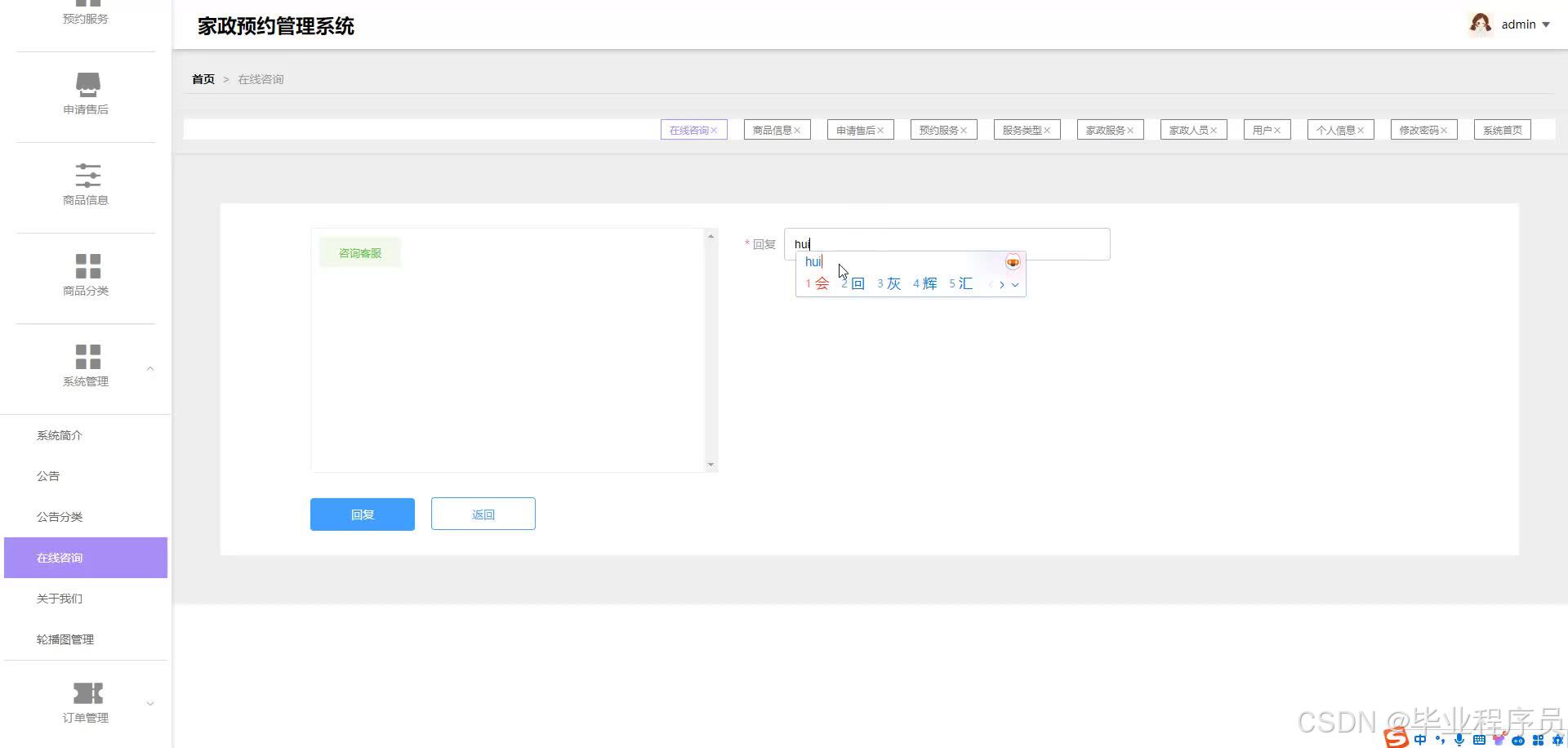Go to next IME candidate page
The width and height of the screenshot is (1568, 748).
[1002, 284]
